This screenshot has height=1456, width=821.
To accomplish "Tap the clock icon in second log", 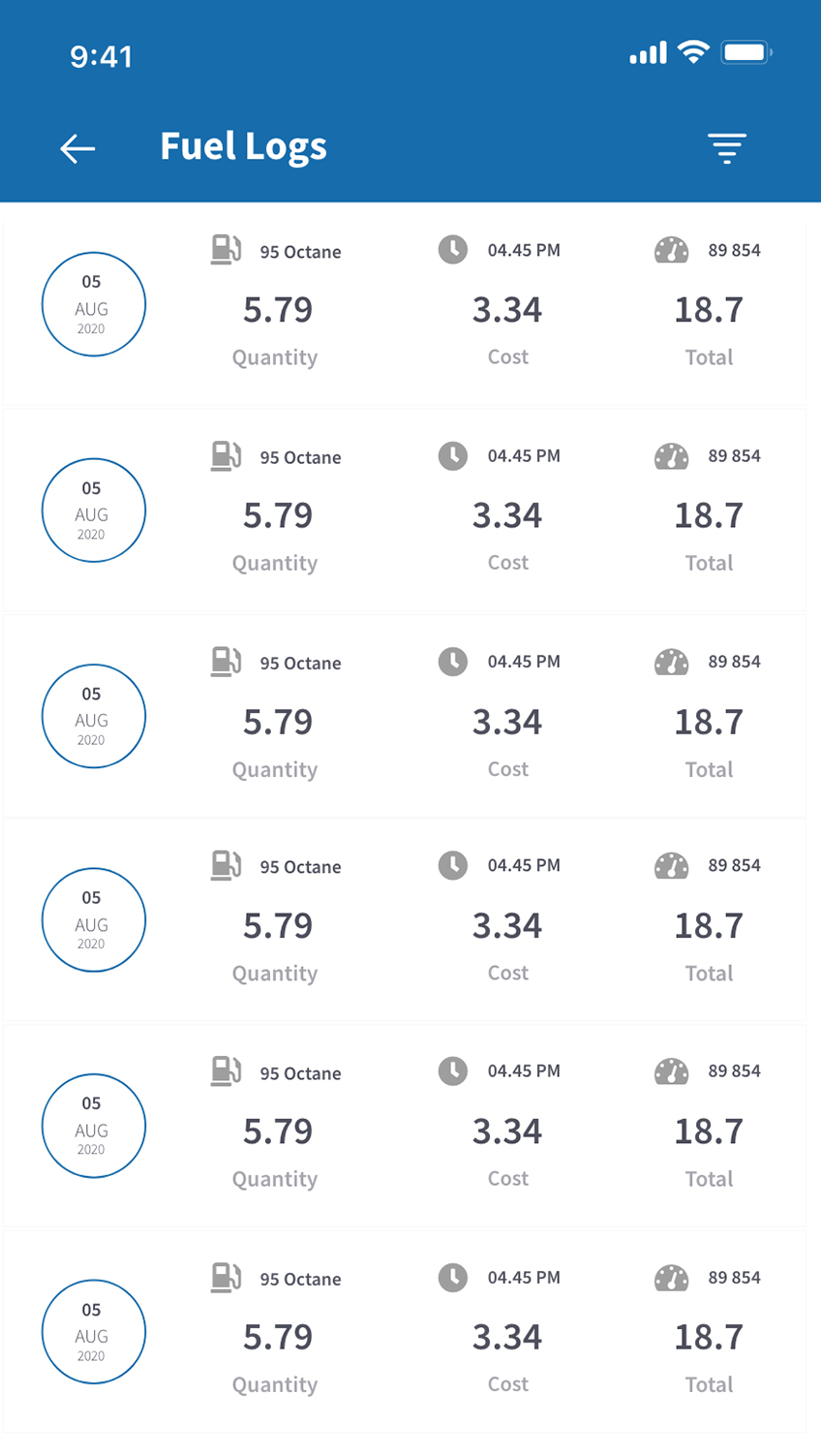I will pyautogui.click(x=452, y=455).
